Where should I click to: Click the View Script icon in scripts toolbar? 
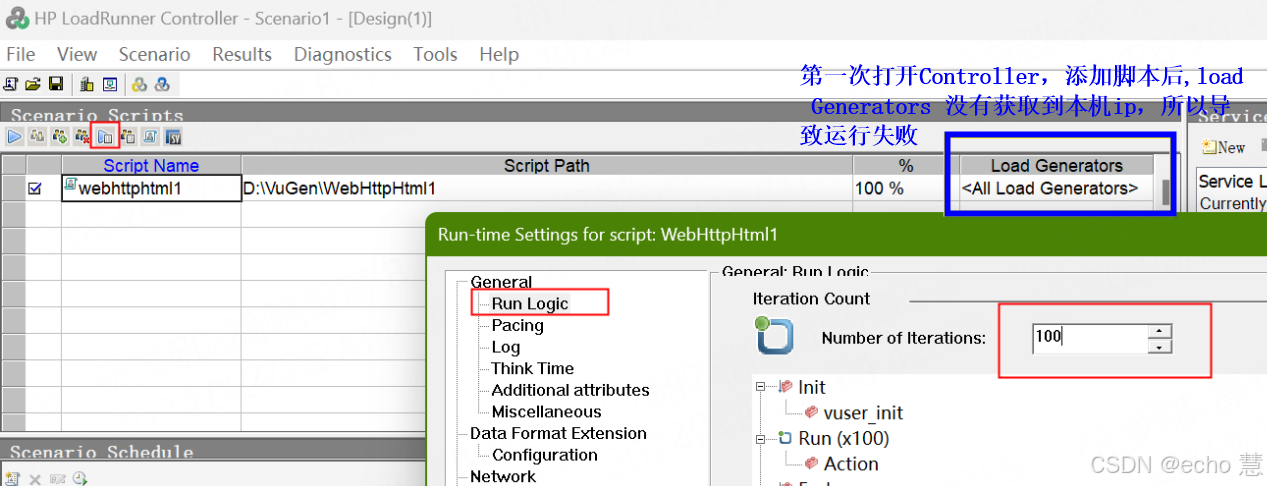click(x=150, y=137)
